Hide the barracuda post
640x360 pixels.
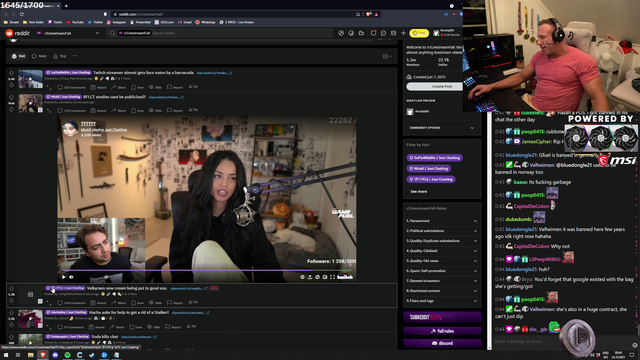pos(156,87)
